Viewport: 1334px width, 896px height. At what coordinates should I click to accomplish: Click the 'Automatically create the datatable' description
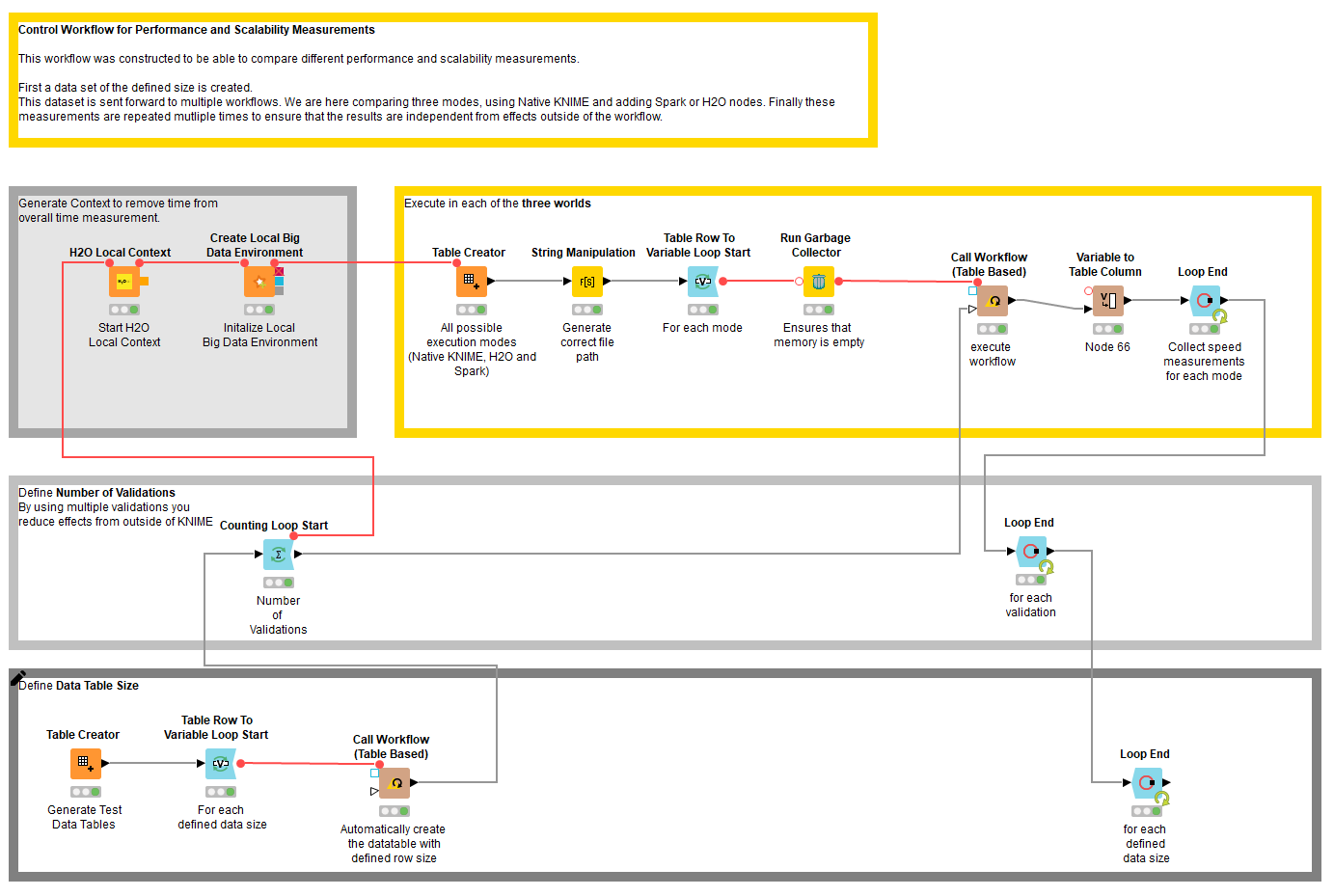(394, 844)
